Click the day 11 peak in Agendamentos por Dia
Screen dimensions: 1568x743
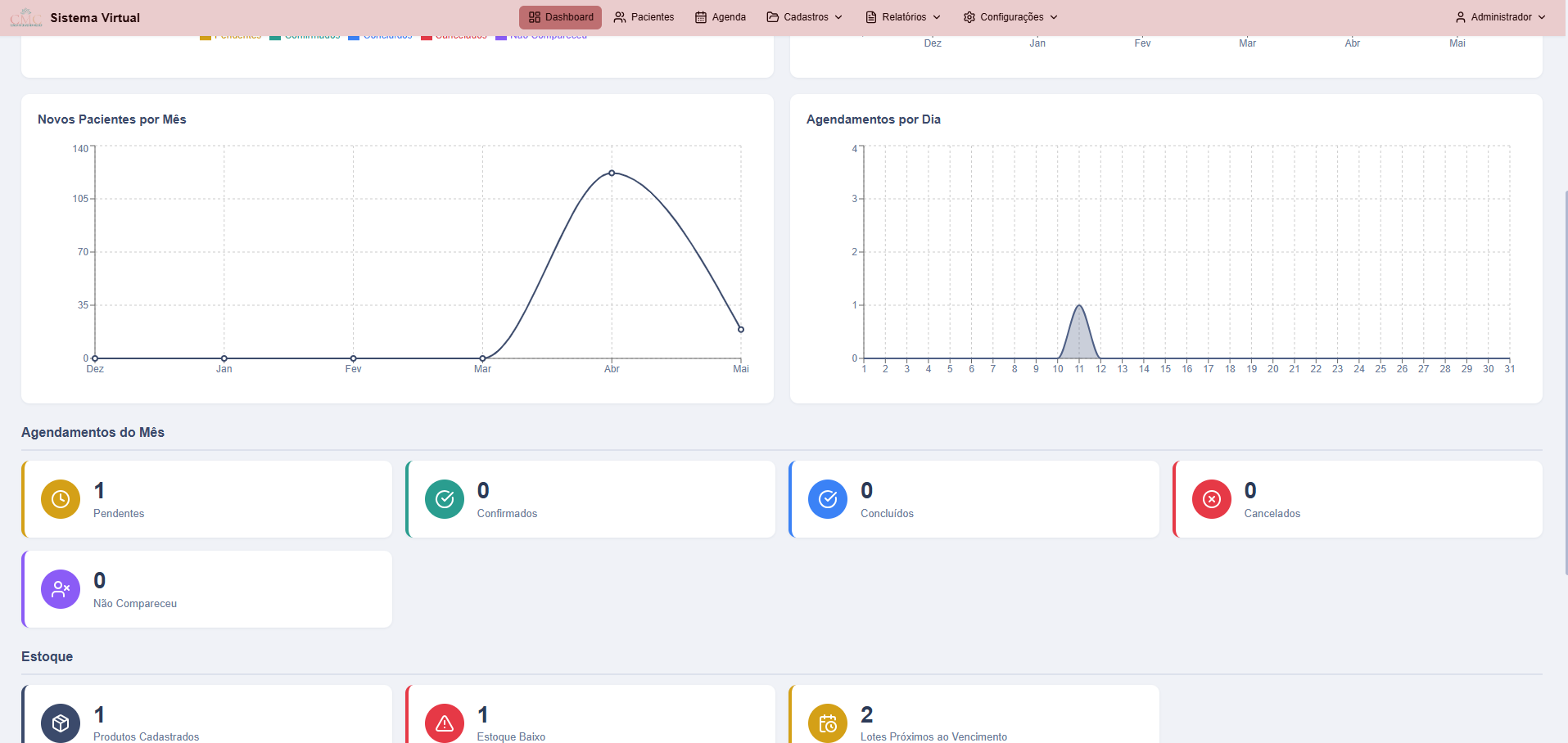tap(1079, 306)
